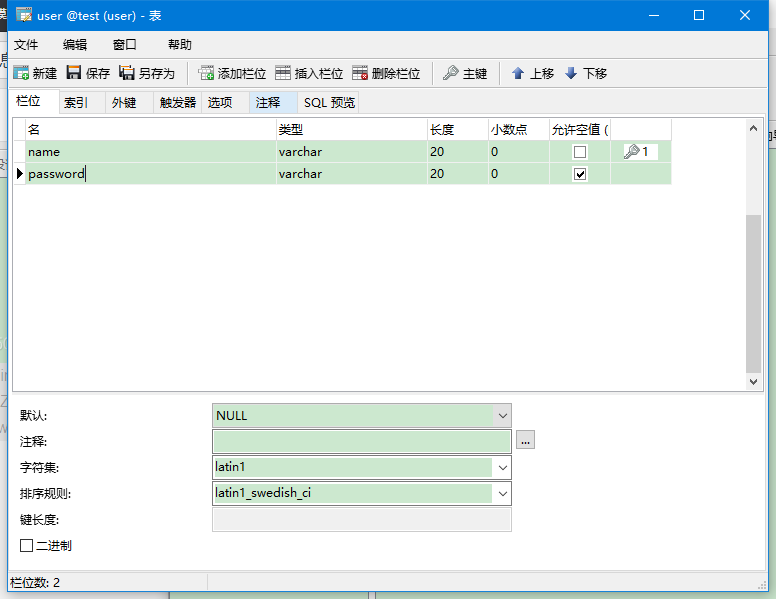Click the 栏位数: 2 status bar text

[x=35, y=583]
